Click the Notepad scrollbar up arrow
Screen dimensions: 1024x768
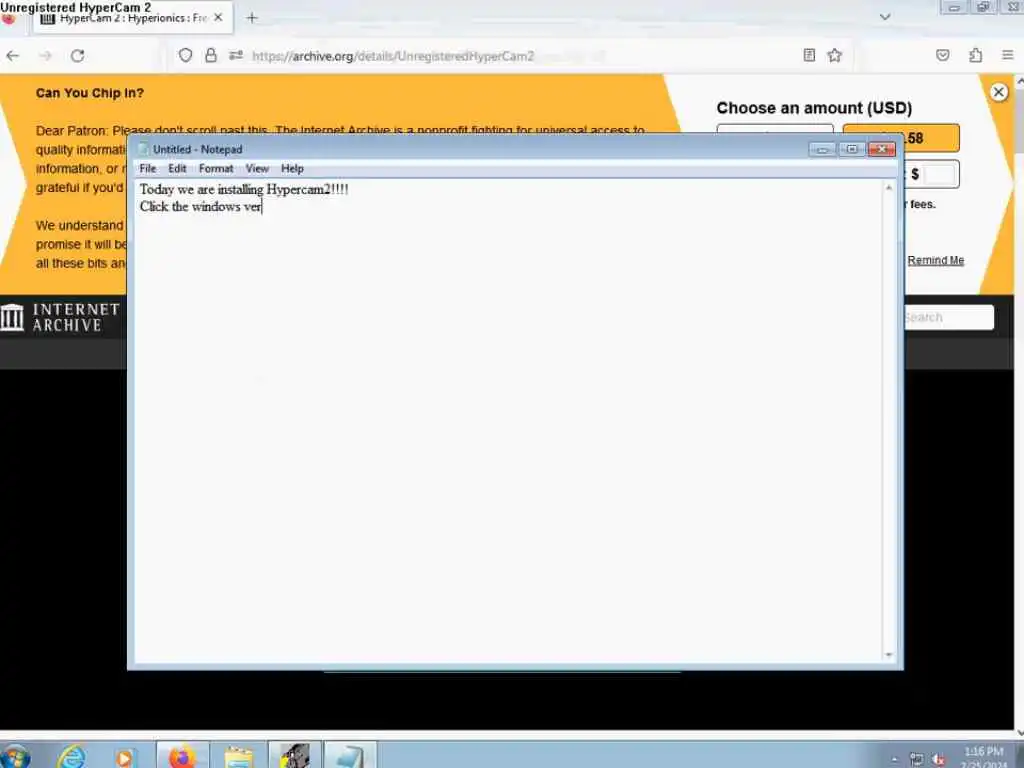(888, 188)
